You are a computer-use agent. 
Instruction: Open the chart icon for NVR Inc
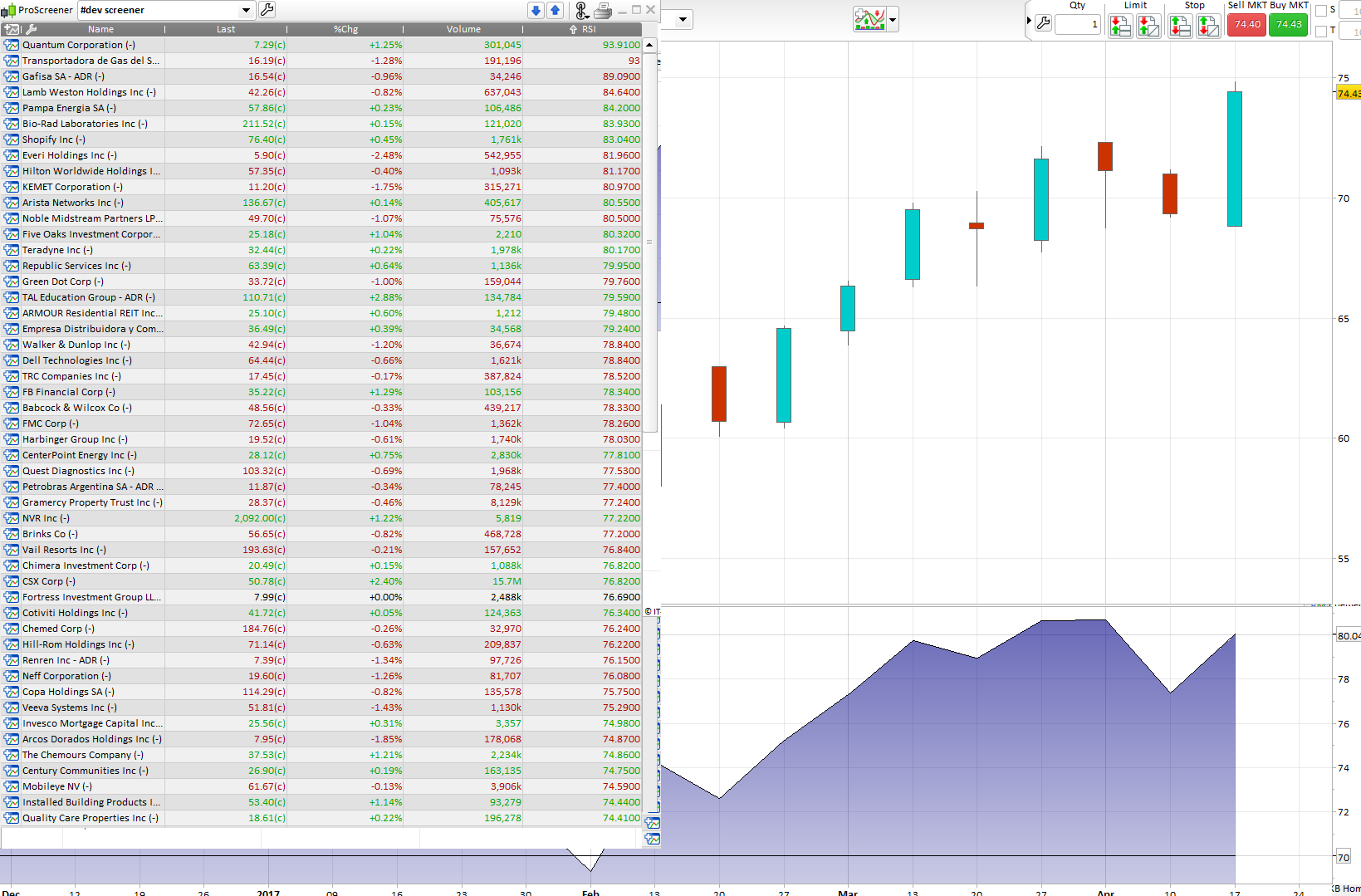[x=12, y=518]
